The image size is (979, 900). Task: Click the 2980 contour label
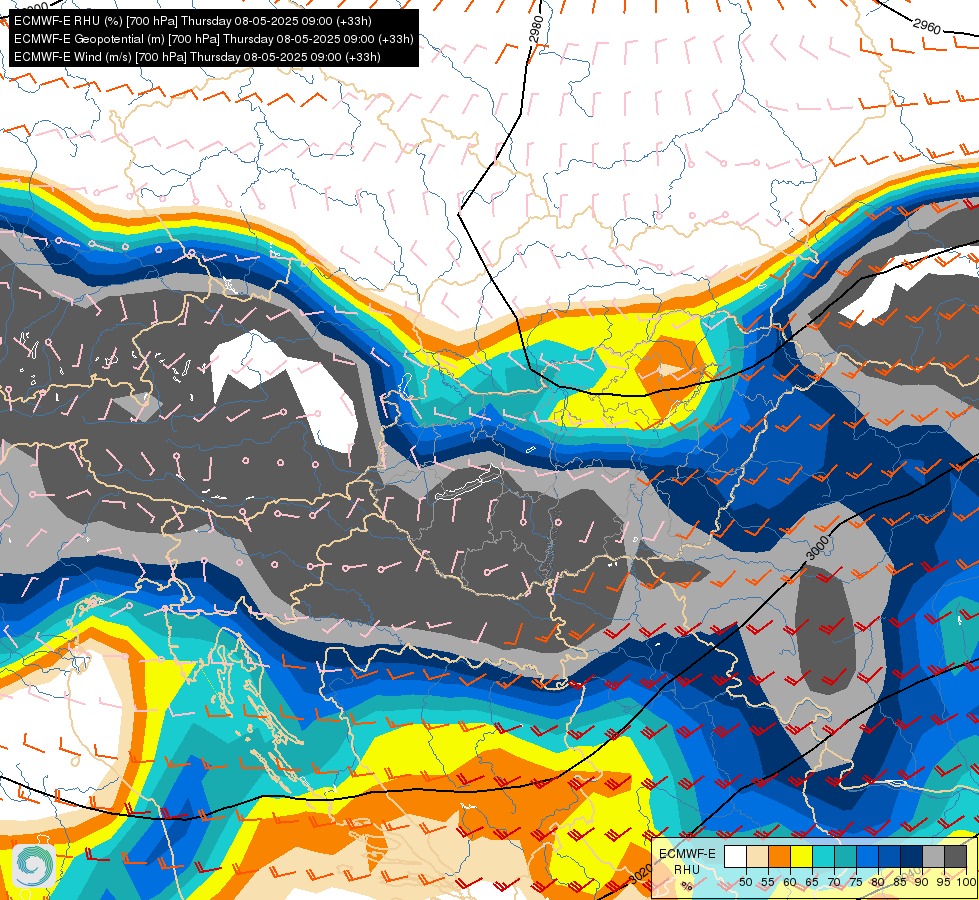537,29
